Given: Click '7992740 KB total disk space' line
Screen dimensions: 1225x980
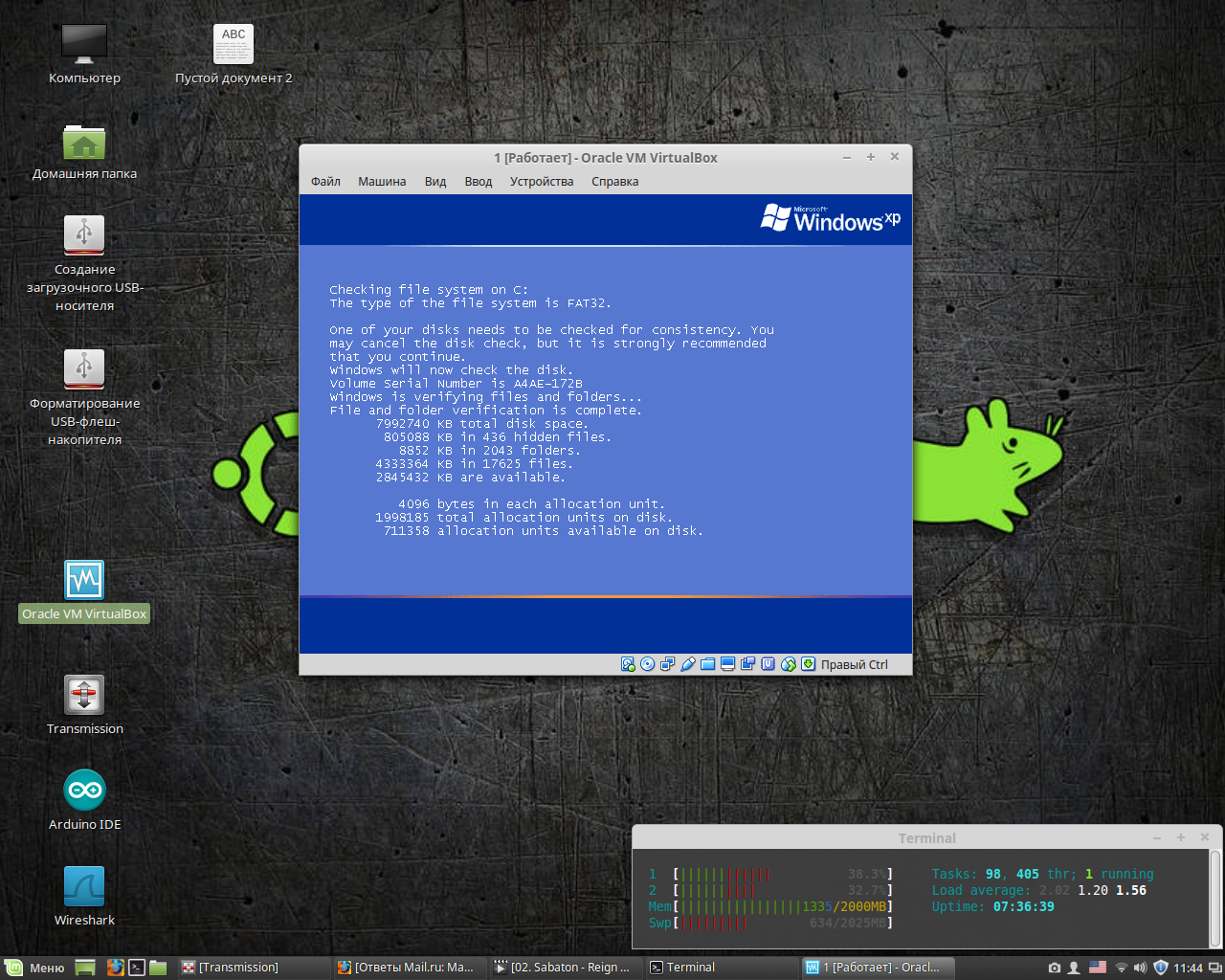Looking at the screenshot, I should click(x=482, y=424).
